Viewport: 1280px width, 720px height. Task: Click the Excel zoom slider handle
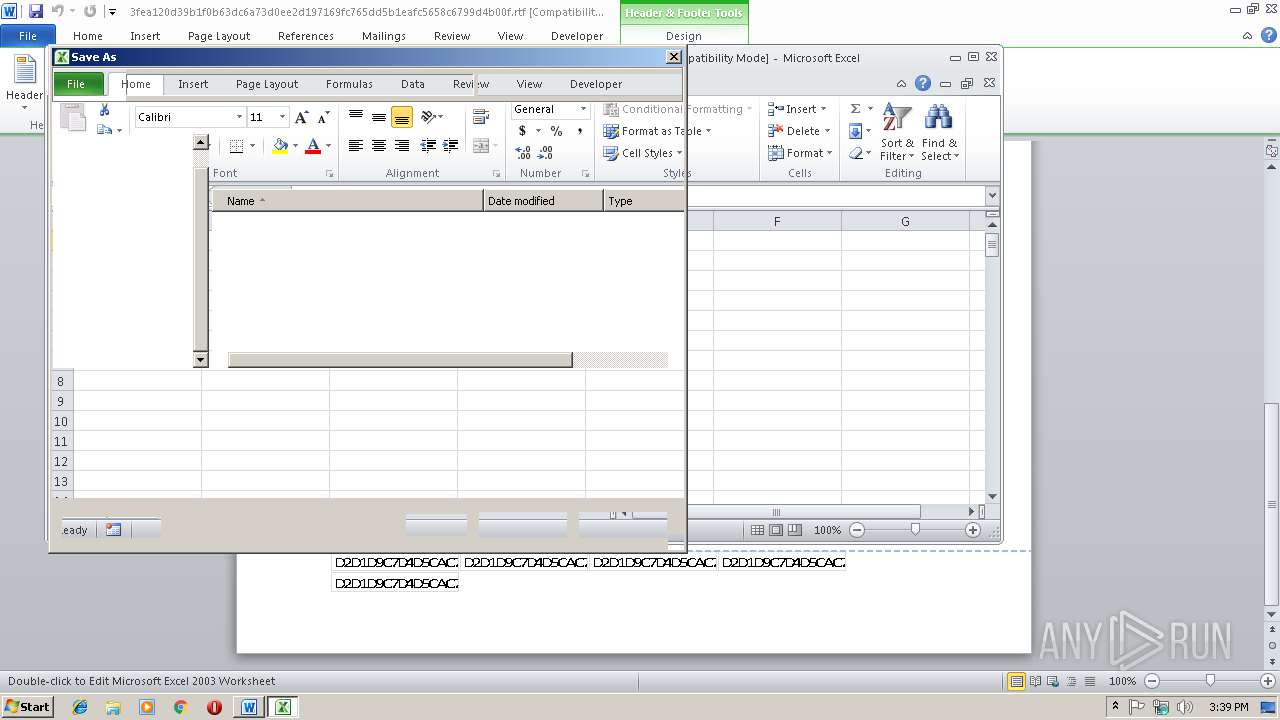click(x=915, y=530)
